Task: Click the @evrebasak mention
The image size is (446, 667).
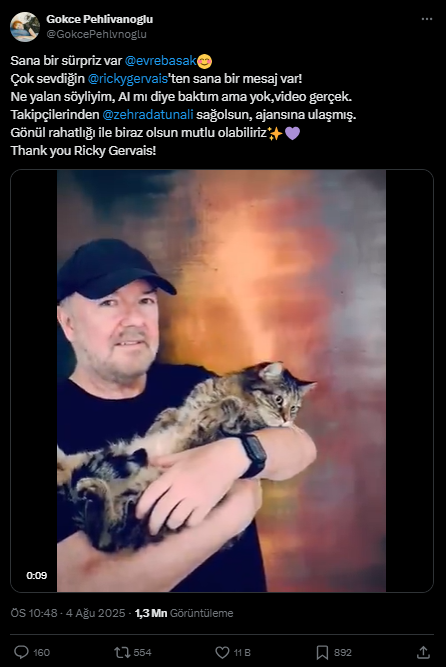Action: [160, 61]
